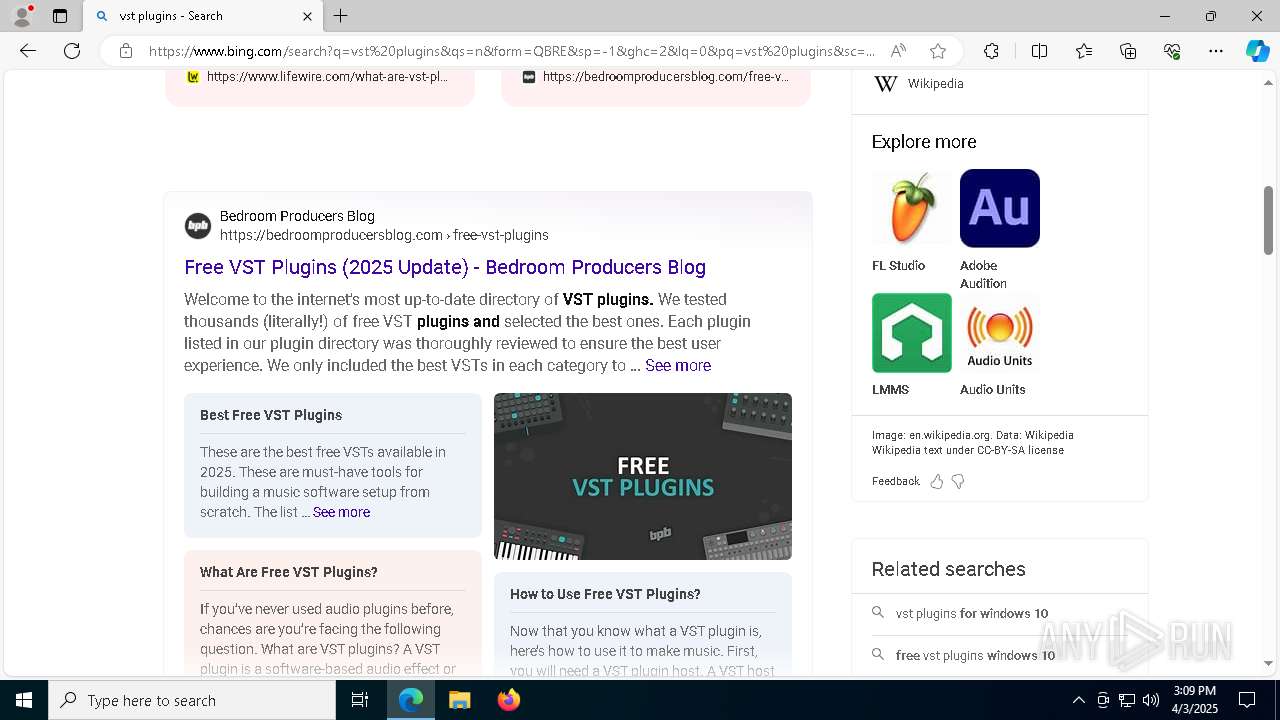1280x720 pixels.
Task: Toggle split screen view
Action: 1039,51
